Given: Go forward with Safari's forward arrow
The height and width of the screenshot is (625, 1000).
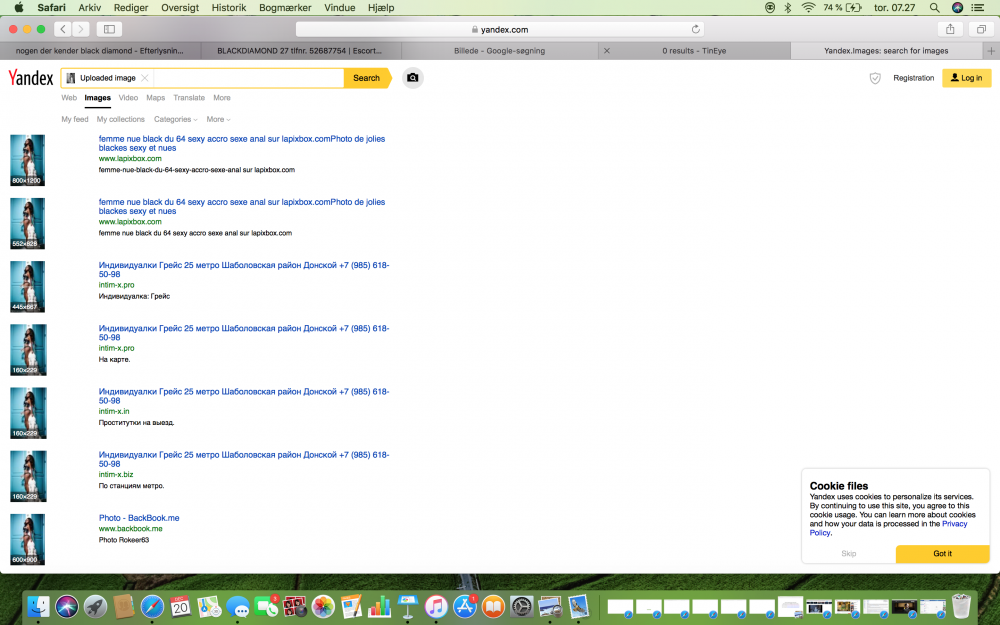Looking at the screenshot, I should (x=80, y=29).
